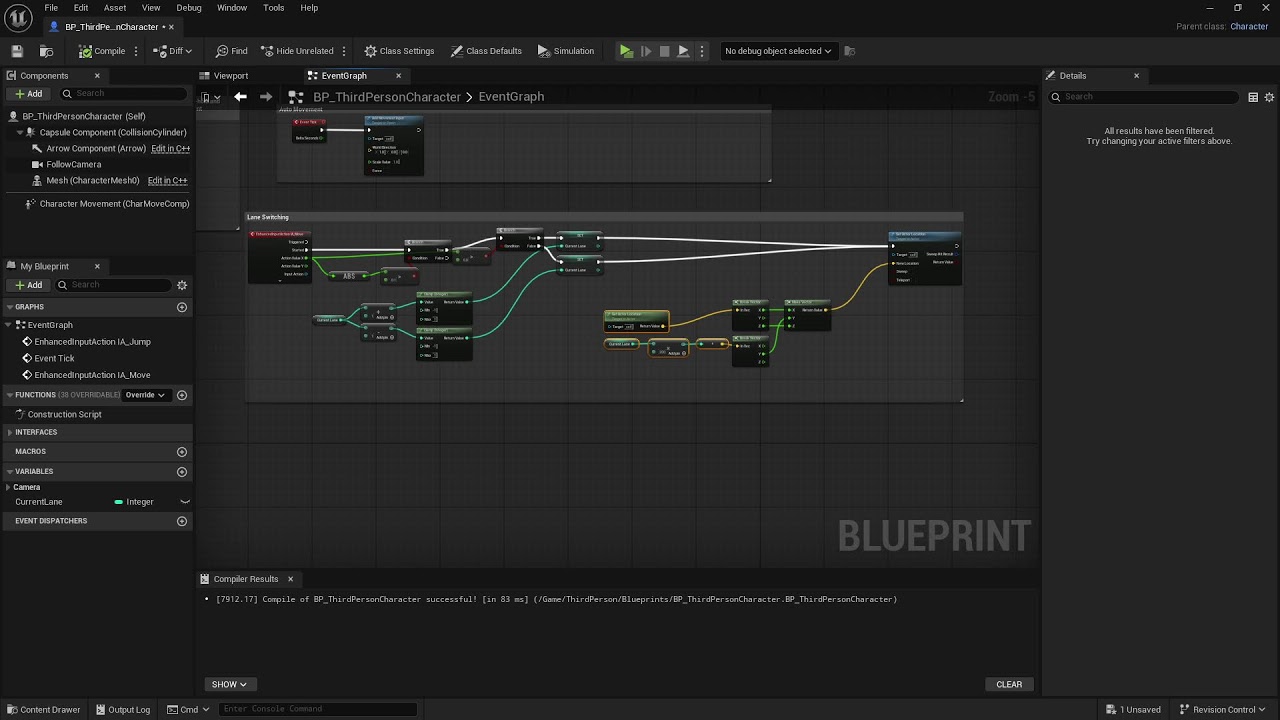The height and width of the screenshot is (720, 1280).
Task: Click Add button in Components panel
Action: pyautogui.click(x=28, y=94)
